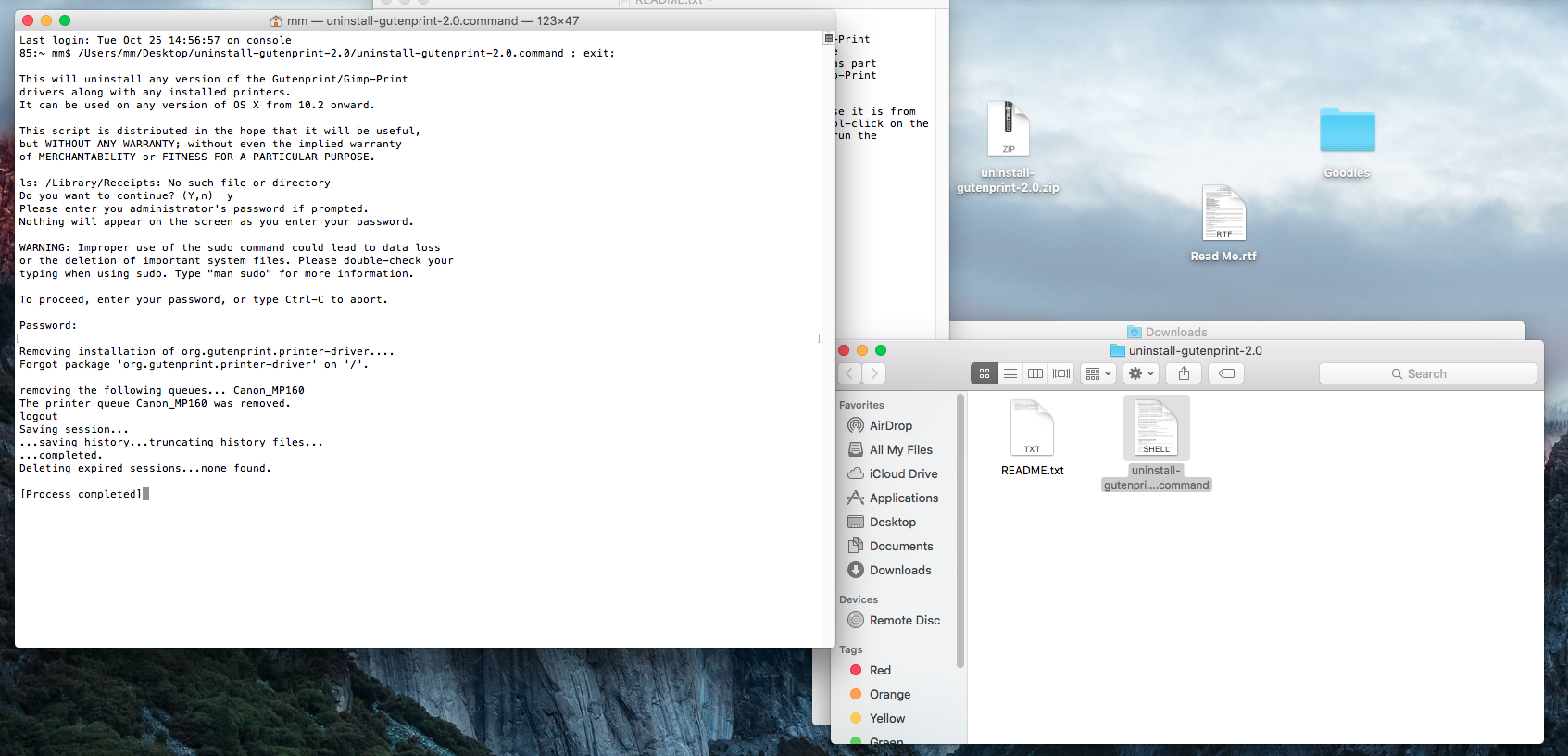Click "Do you want to continue?" Terminal line
This screenshot has height=756, width=1568.
point(126,195)
